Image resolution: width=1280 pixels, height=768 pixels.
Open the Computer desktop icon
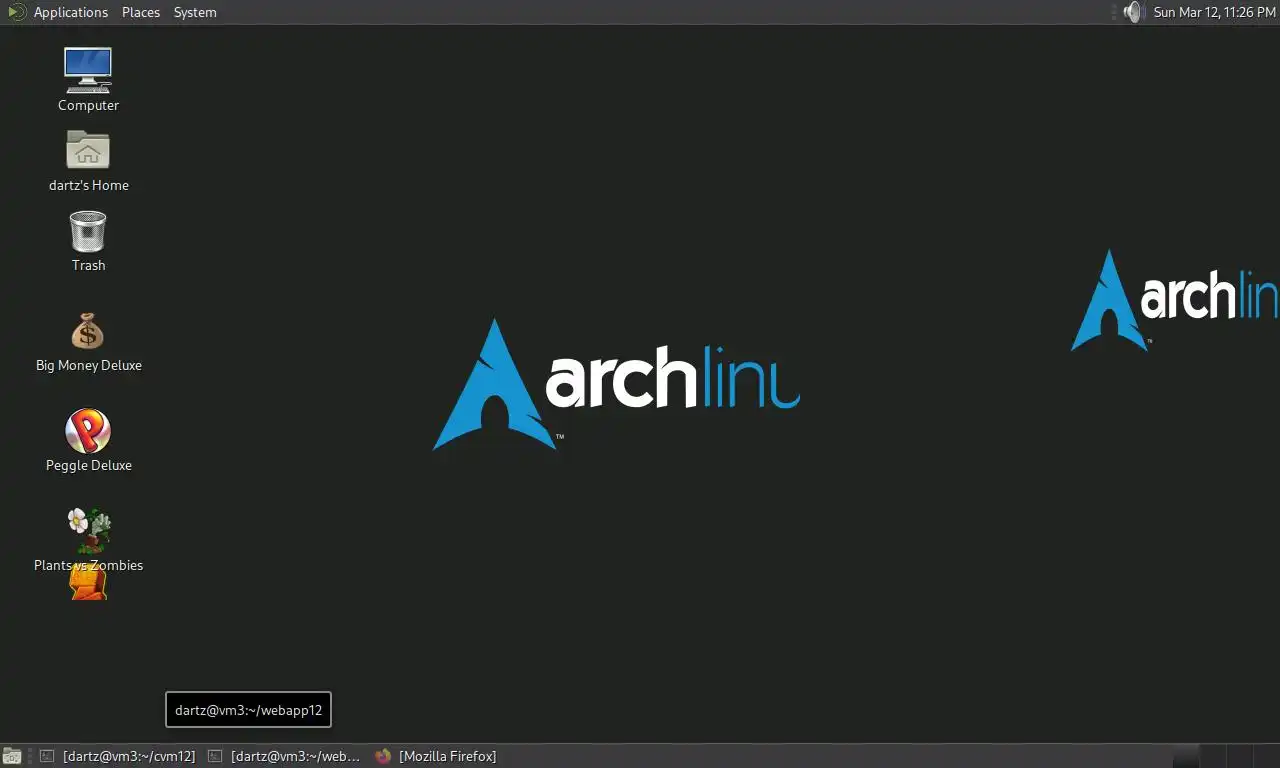click(x=88, y=70)
